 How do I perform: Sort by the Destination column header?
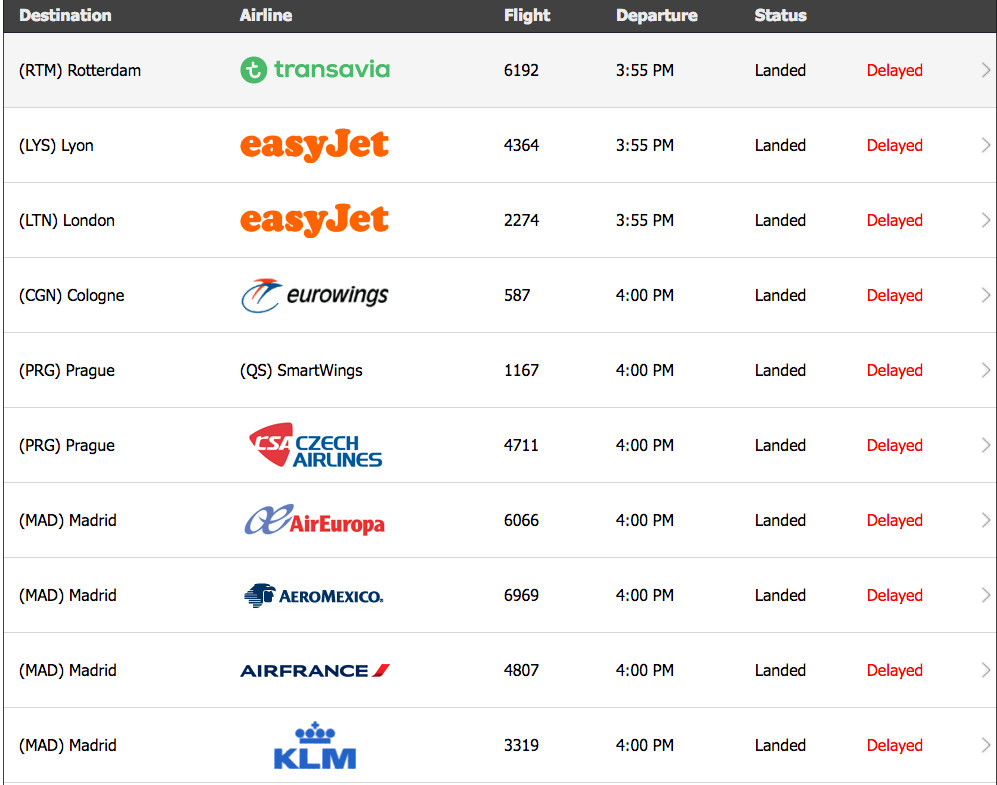[65, 15]
